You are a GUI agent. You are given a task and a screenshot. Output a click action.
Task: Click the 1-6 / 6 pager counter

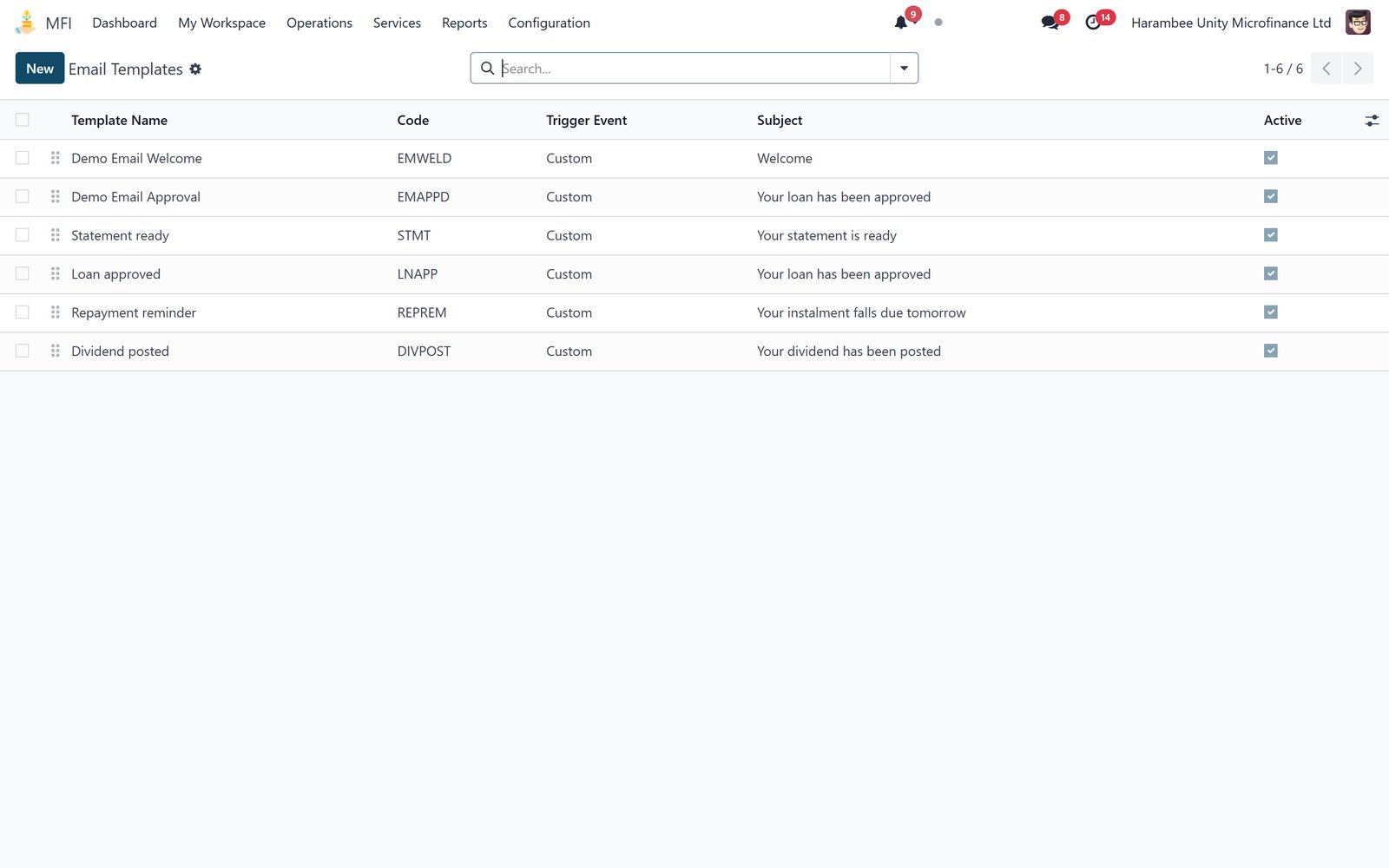click(1283, 69)
